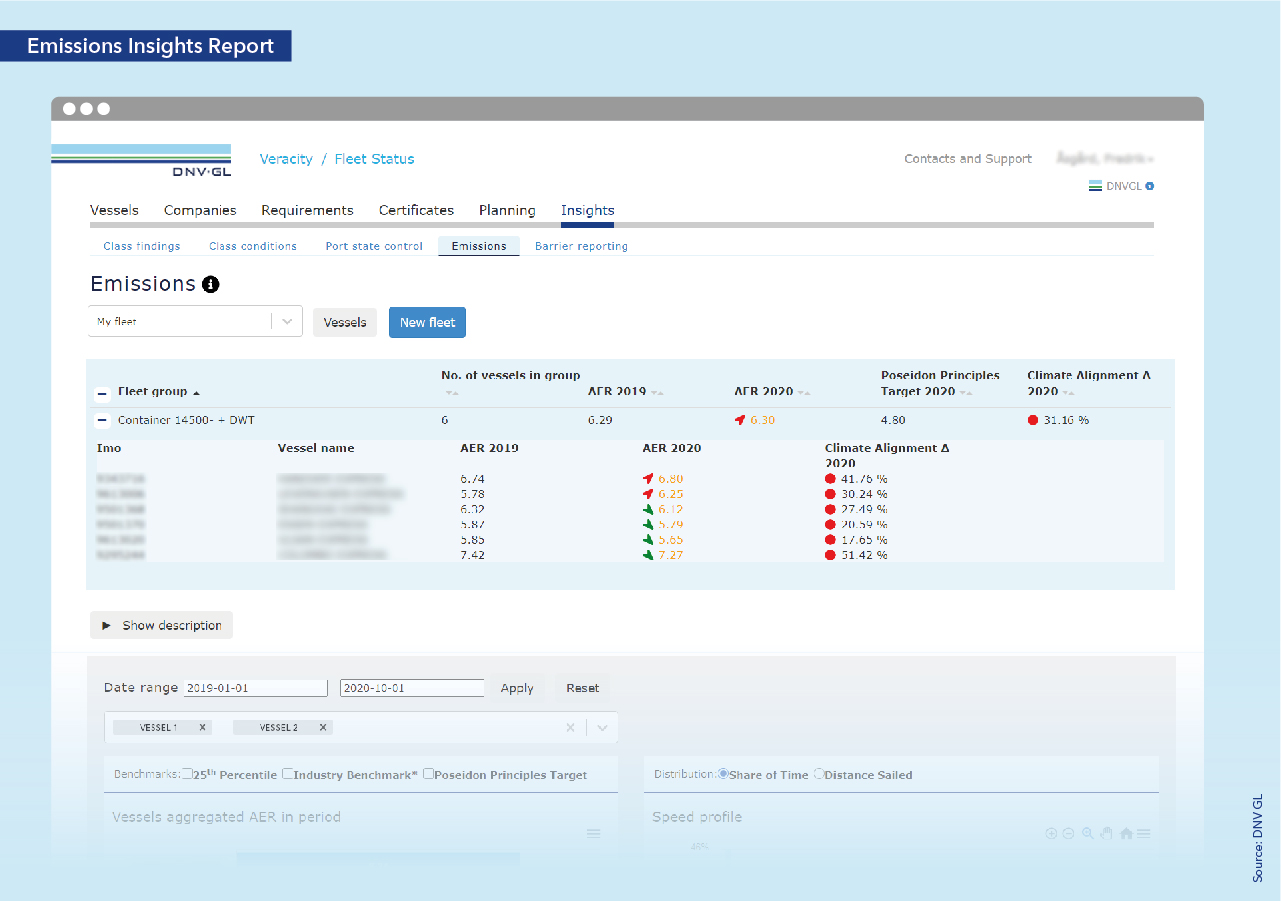Image resolution: width=1281 pixels, height=901 pixels.
Task: Select the pan hand tool on Speed profile
Action: tap(1106, 833)
